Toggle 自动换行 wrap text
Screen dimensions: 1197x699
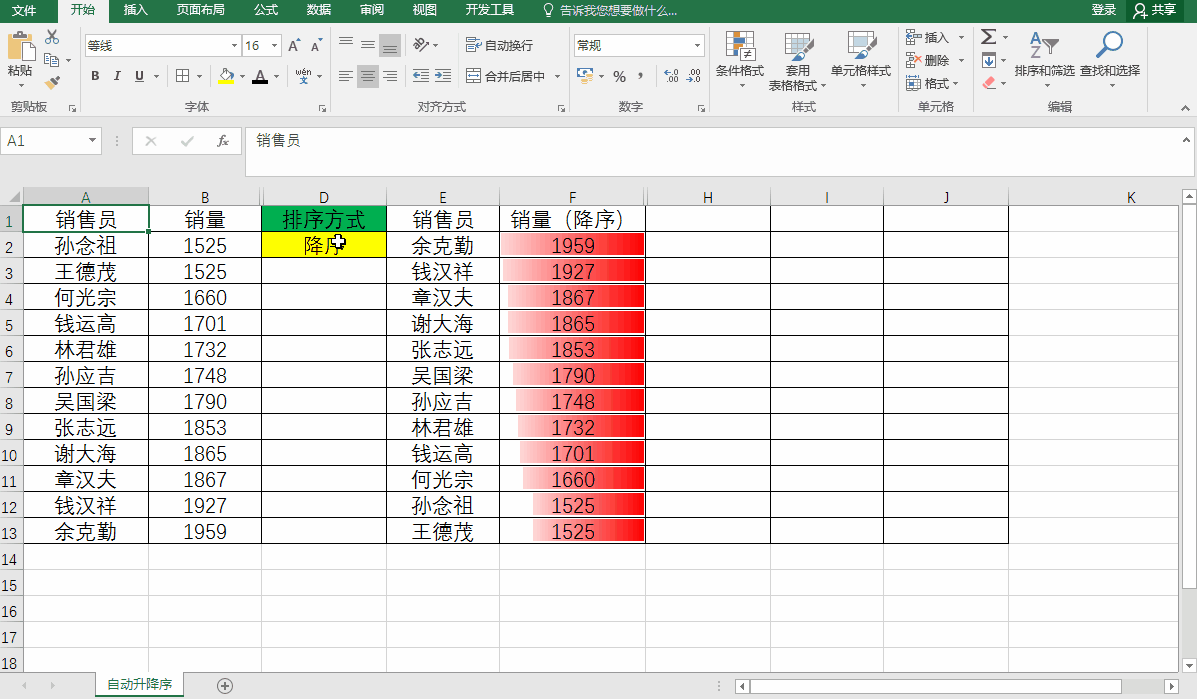500,46
